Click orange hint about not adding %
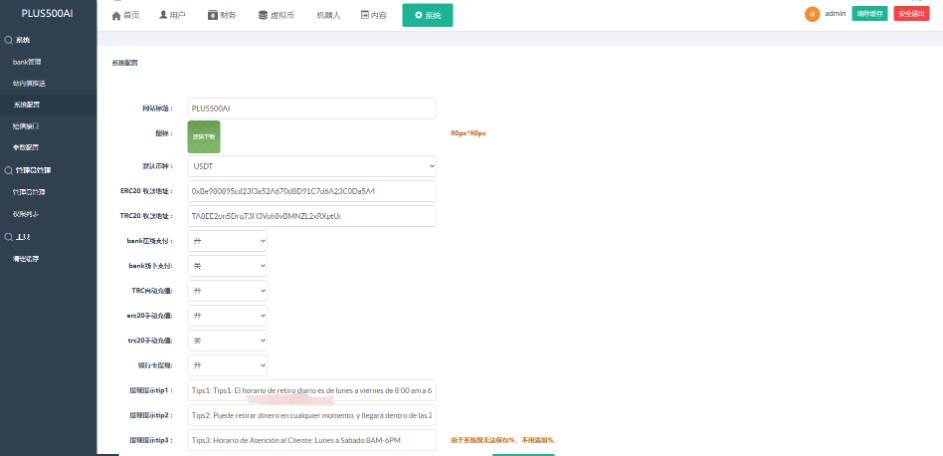Screen dimensions: 943x456 (503, 440)
